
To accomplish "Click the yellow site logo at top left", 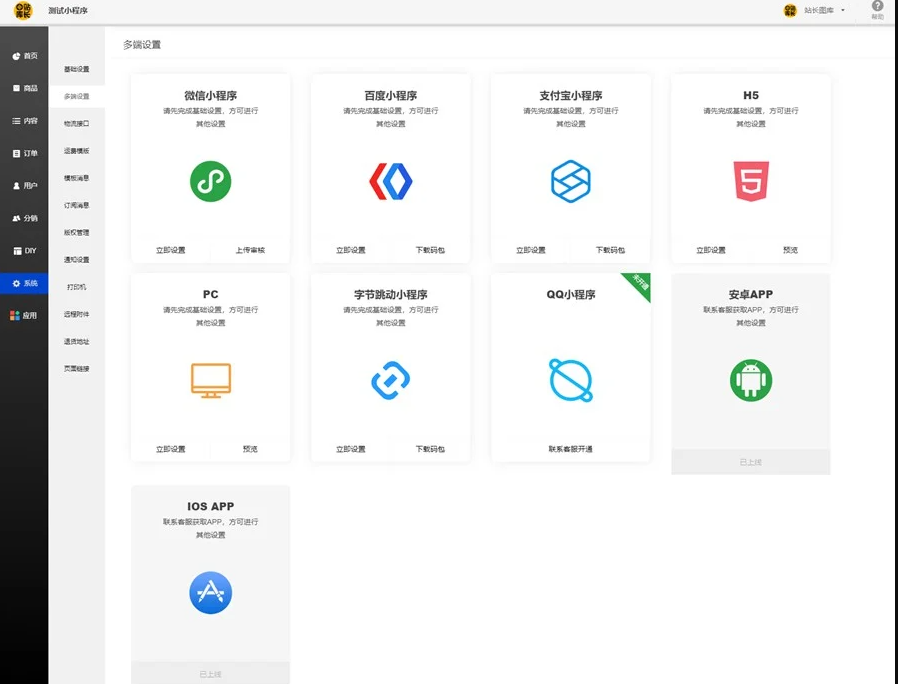I will pos(23,10).
